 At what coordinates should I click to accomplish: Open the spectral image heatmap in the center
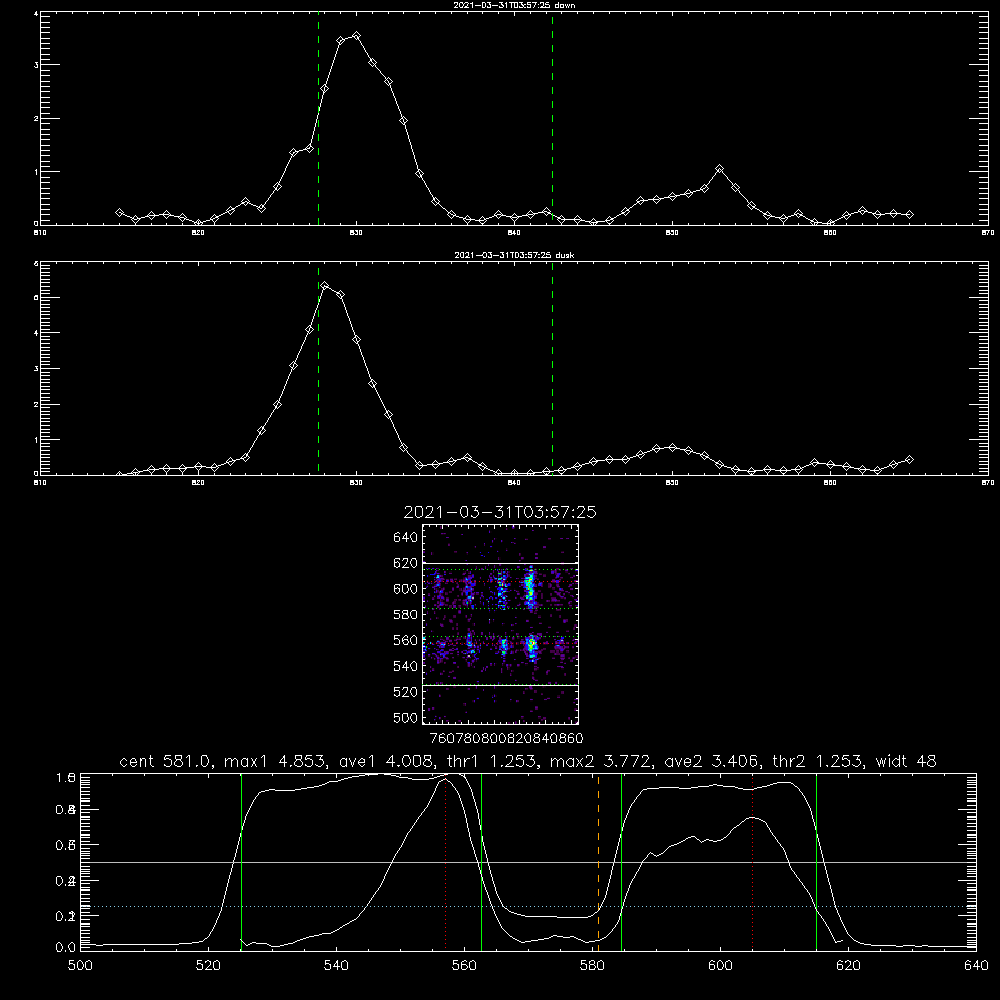(x=501, y=624)
